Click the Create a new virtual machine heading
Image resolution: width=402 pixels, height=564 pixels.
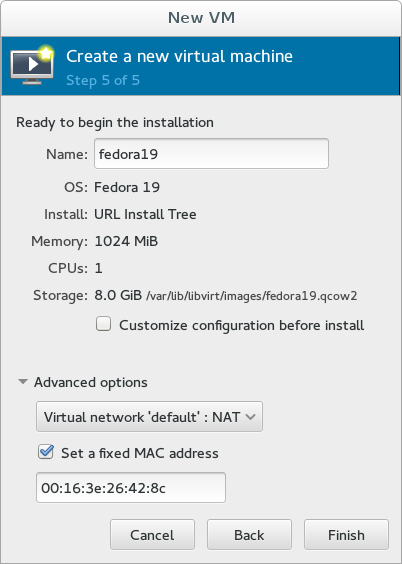179,56
